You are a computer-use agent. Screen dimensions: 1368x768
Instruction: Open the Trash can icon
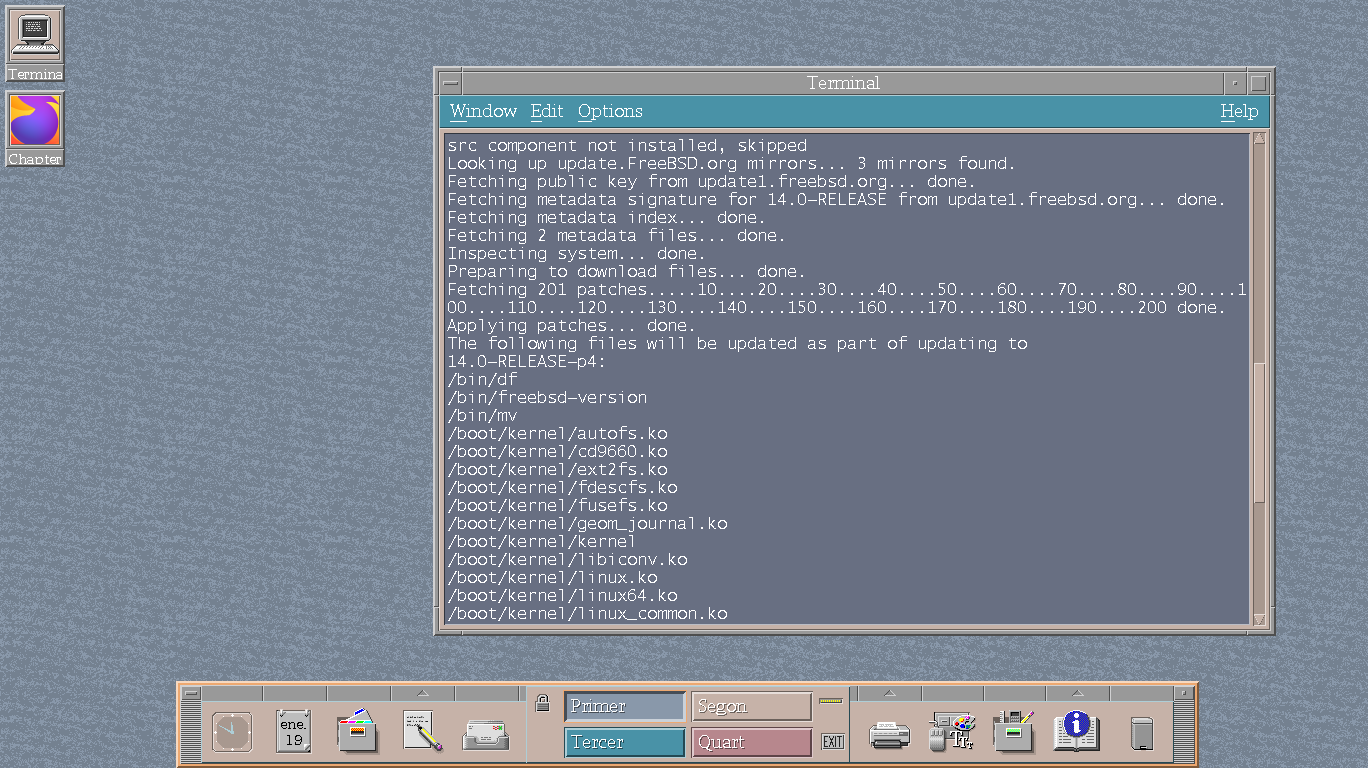click(x=1141, y=734)
